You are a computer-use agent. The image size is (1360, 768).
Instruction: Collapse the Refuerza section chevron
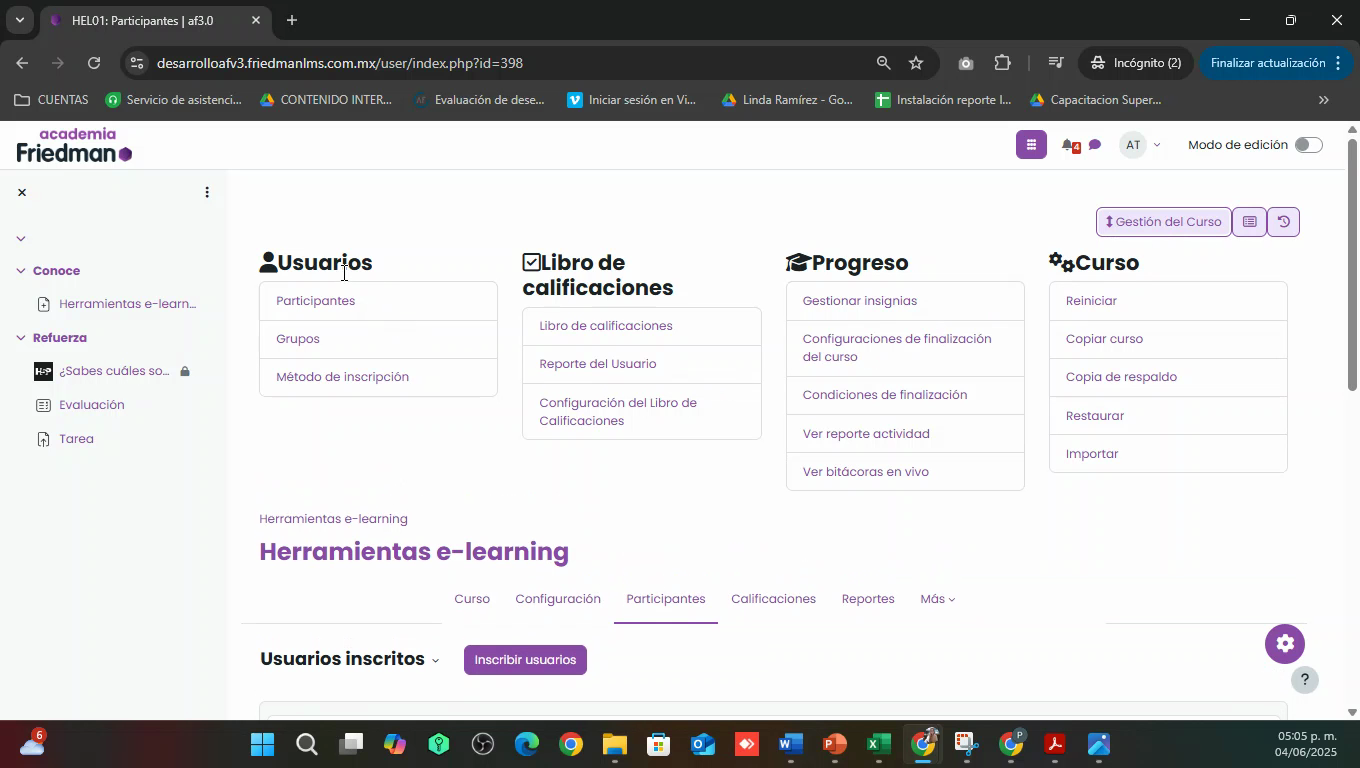point(21,338)
